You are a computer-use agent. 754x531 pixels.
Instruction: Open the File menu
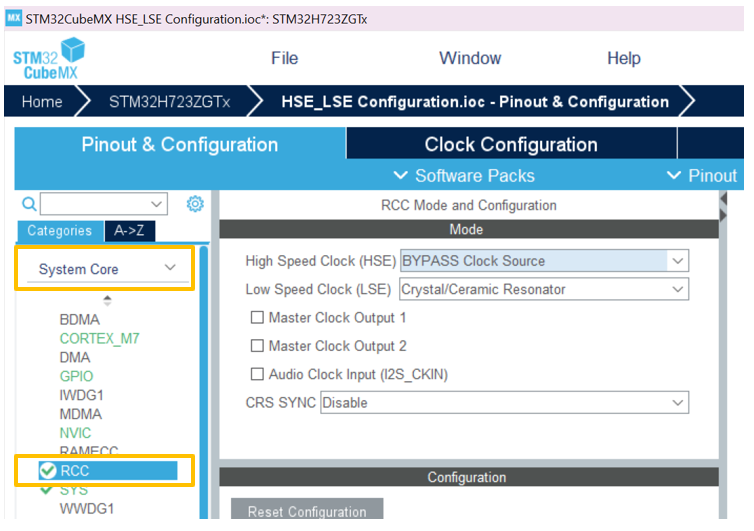coord(285,58)
